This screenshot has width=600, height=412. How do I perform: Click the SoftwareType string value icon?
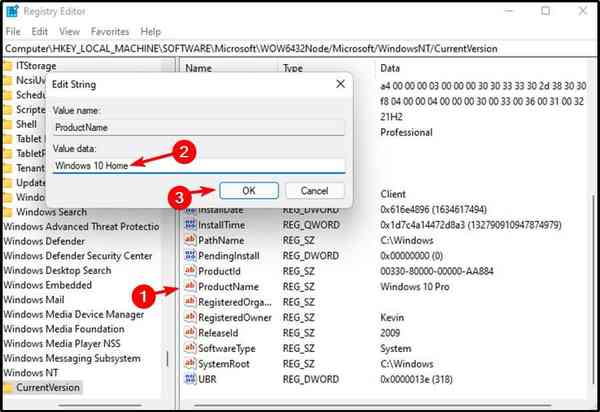[190, 348]
